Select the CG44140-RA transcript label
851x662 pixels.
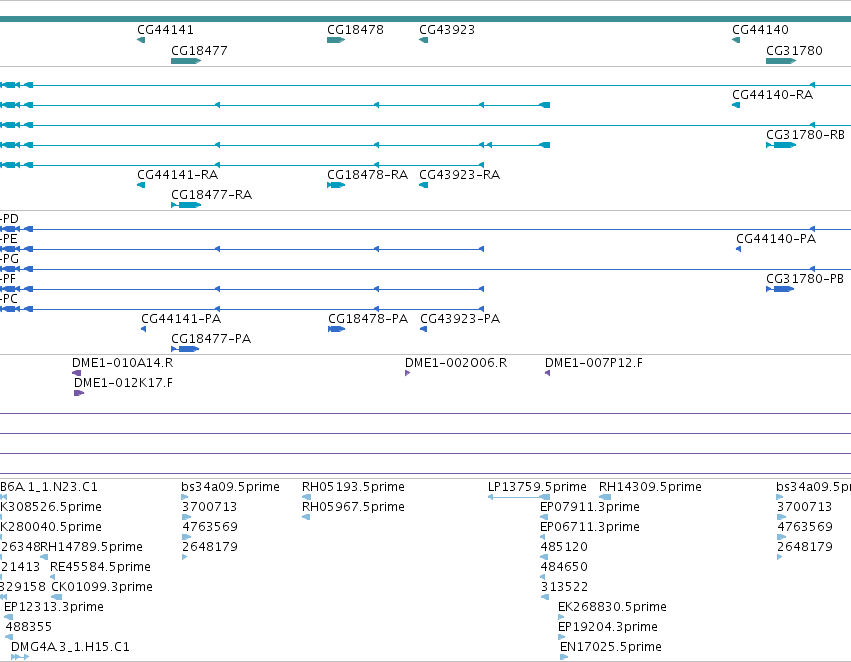(x=772, y=95)
